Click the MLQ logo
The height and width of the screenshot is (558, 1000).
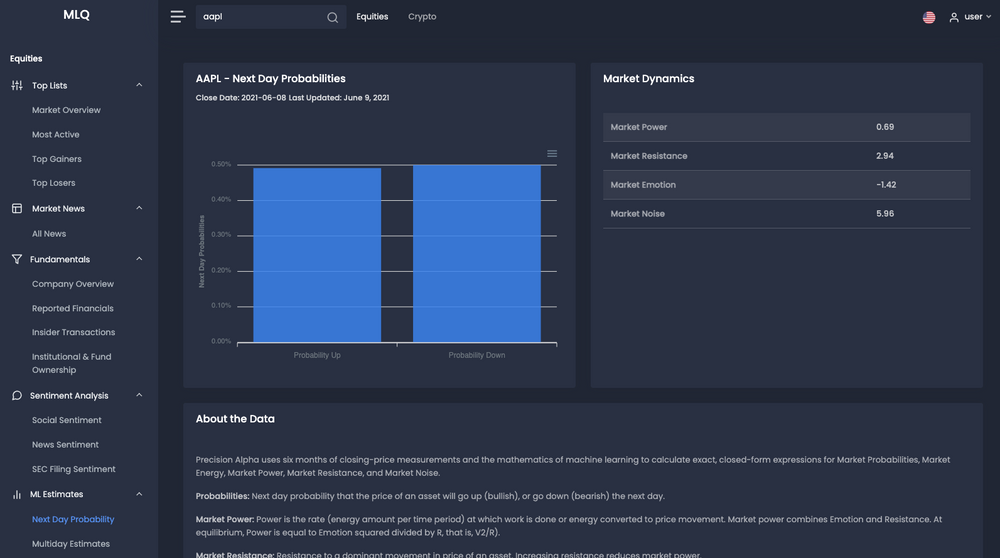pos(77,15)
